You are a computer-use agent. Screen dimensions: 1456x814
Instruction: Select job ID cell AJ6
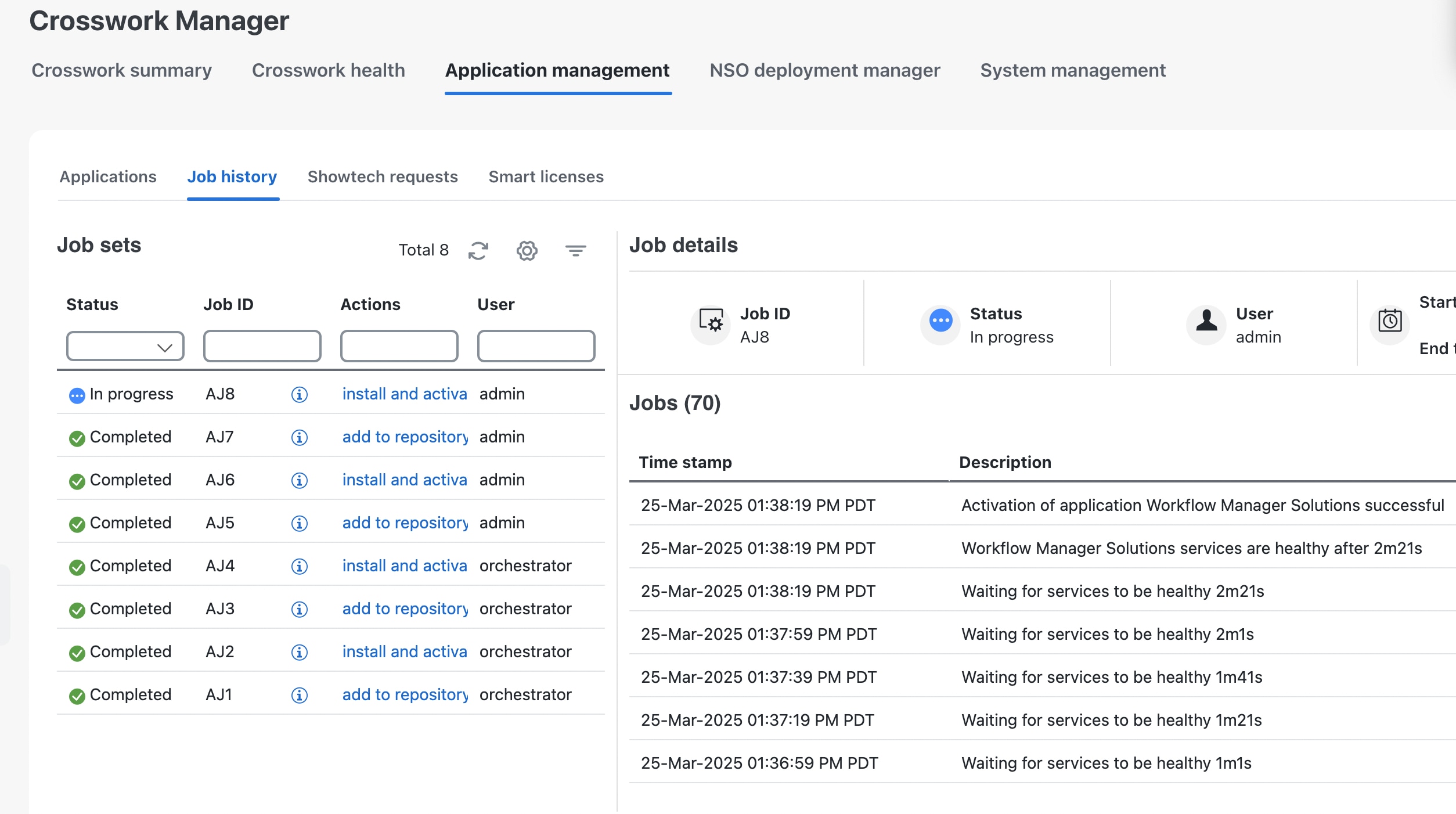coord(220,480)
